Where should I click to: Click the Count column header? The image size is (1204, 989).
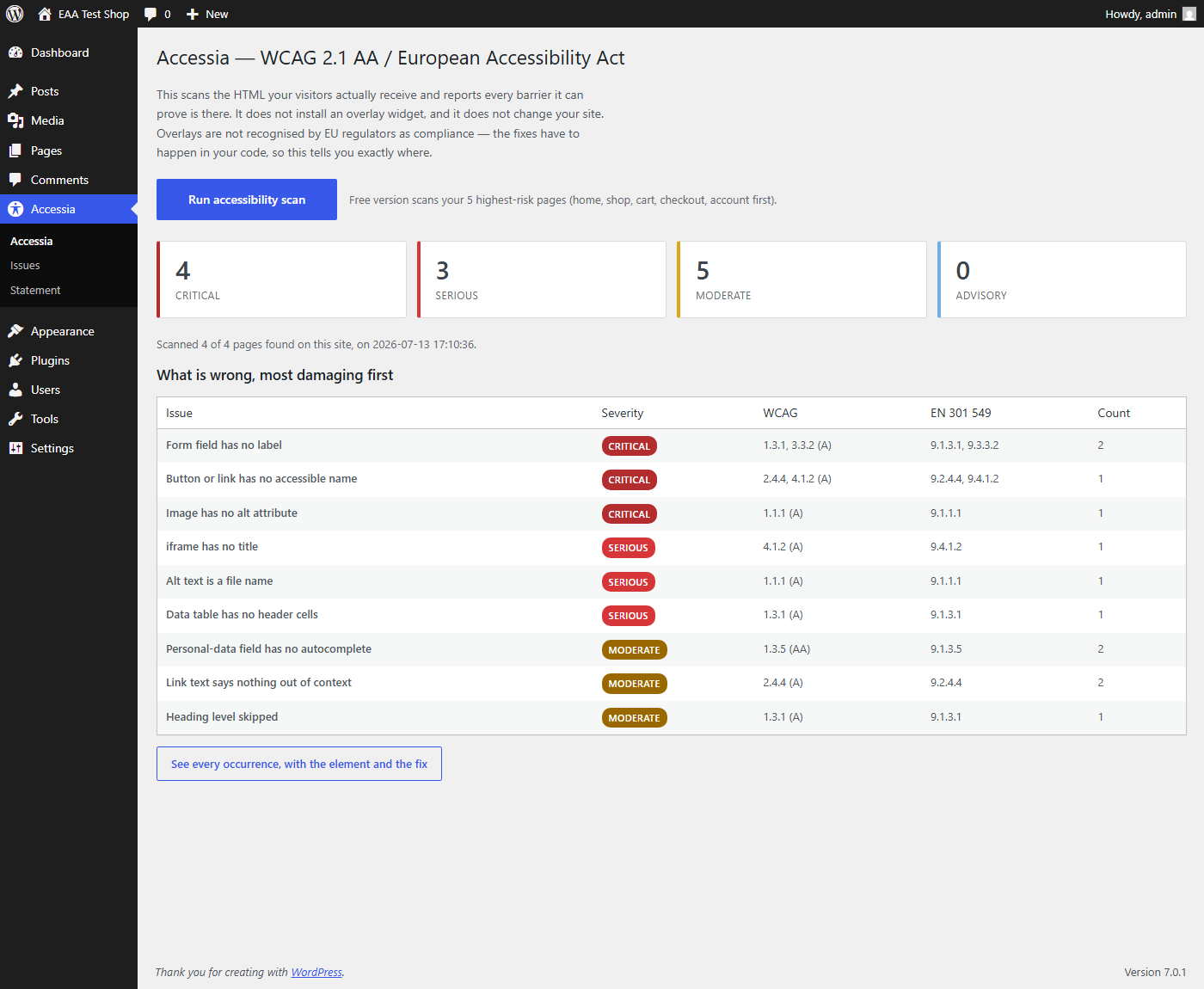[1114, 413]
